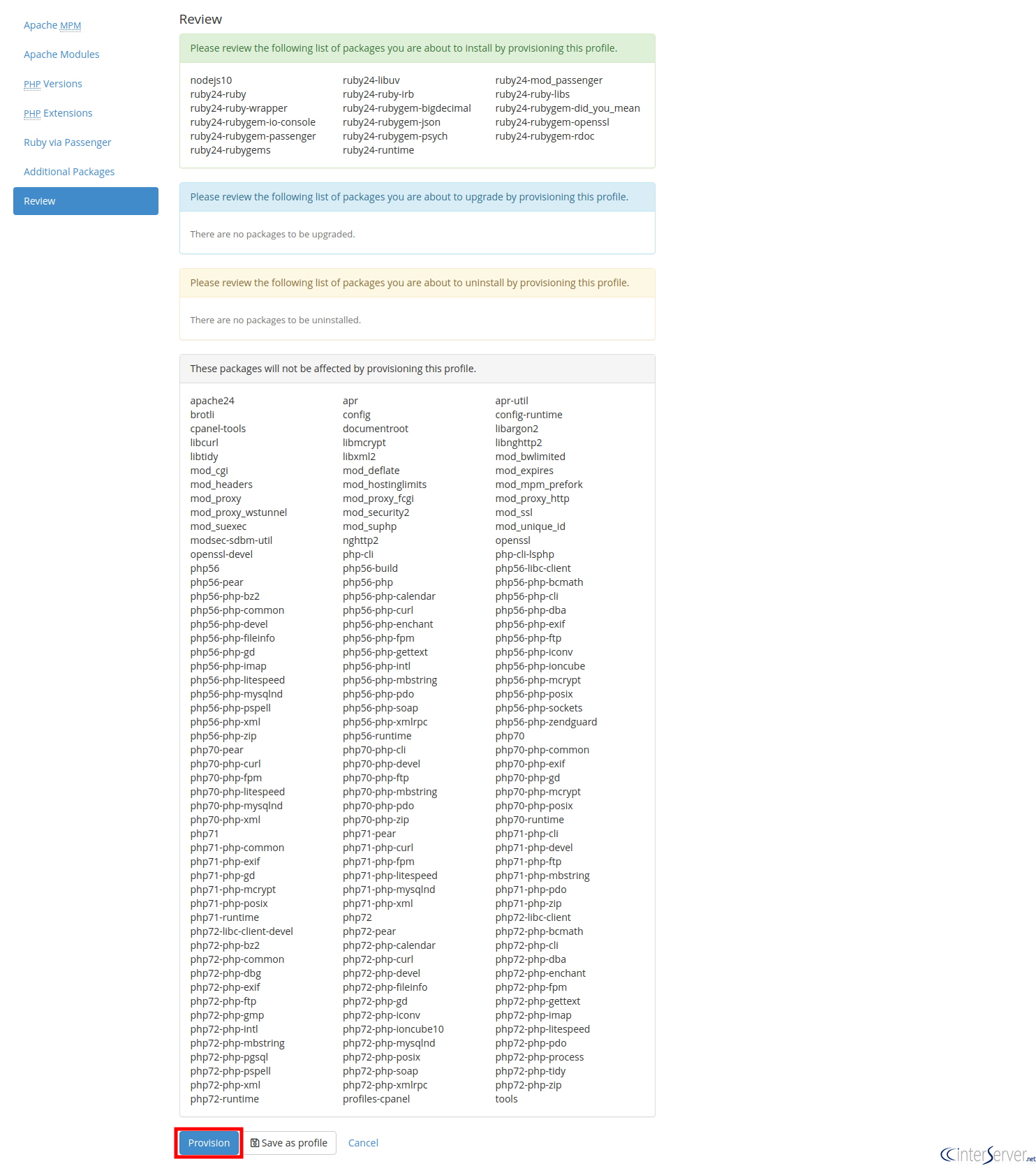Viewport: 1036px width, 1166px height.
Task: Go to PHP Versions step
Action: pos(53,84)
